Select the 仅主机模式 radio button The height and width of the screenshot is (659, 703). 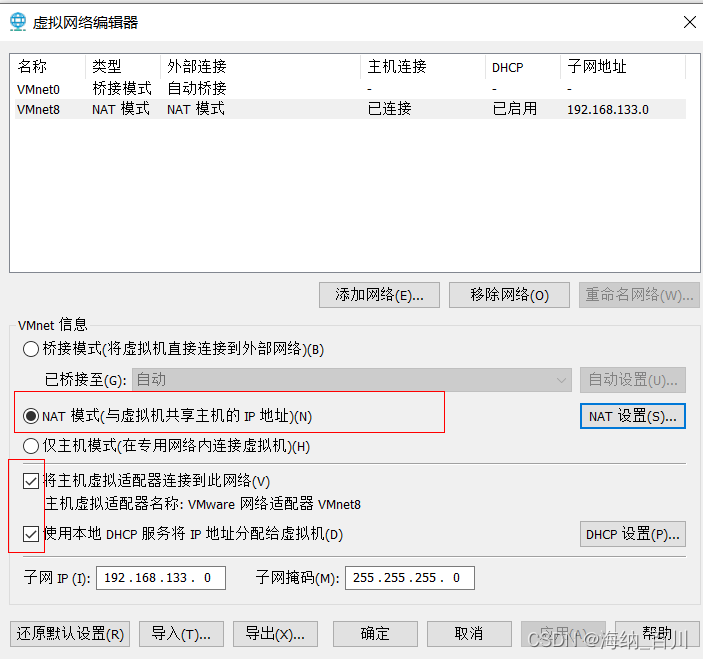(31, 446)
